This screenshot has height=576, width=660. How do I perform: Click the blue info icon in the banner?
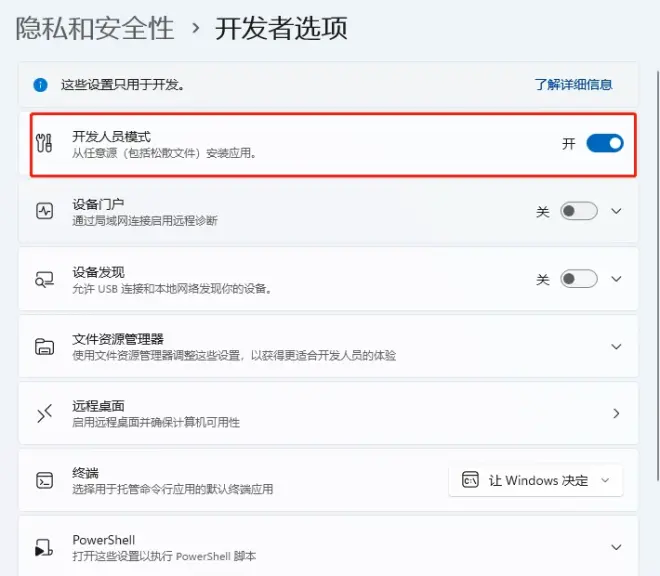(40, 85)
